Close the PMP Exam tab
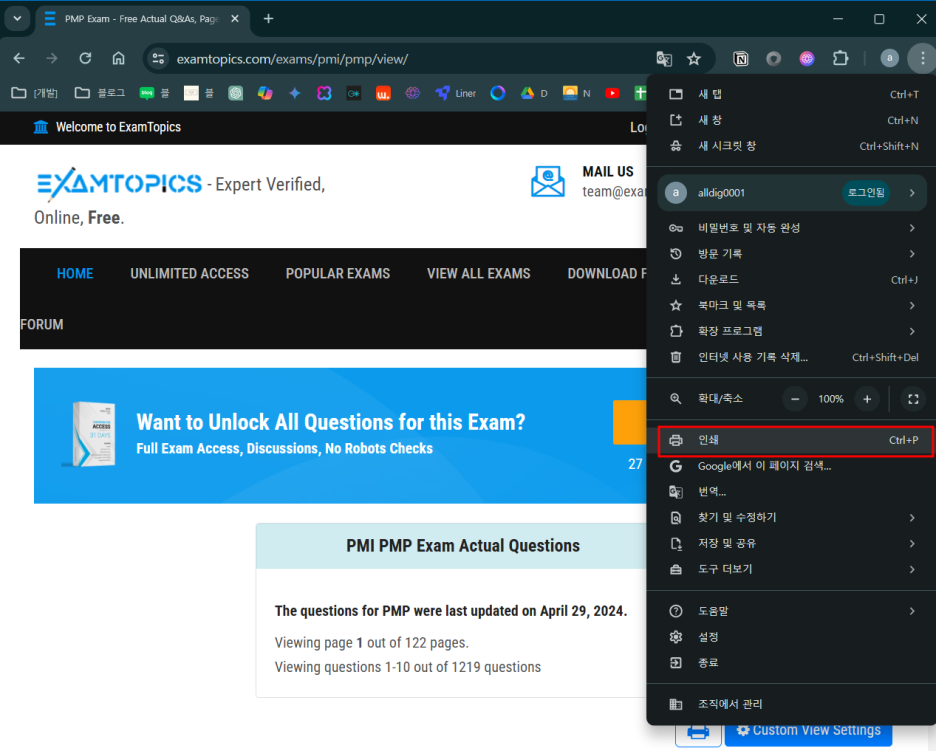 click(x=235, y=19)
